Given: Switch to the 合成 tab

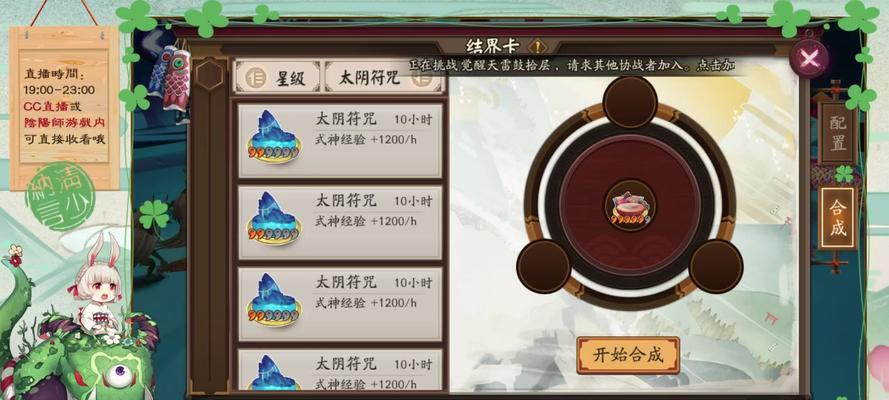Looking at the screenshot, I should [837, 218].
